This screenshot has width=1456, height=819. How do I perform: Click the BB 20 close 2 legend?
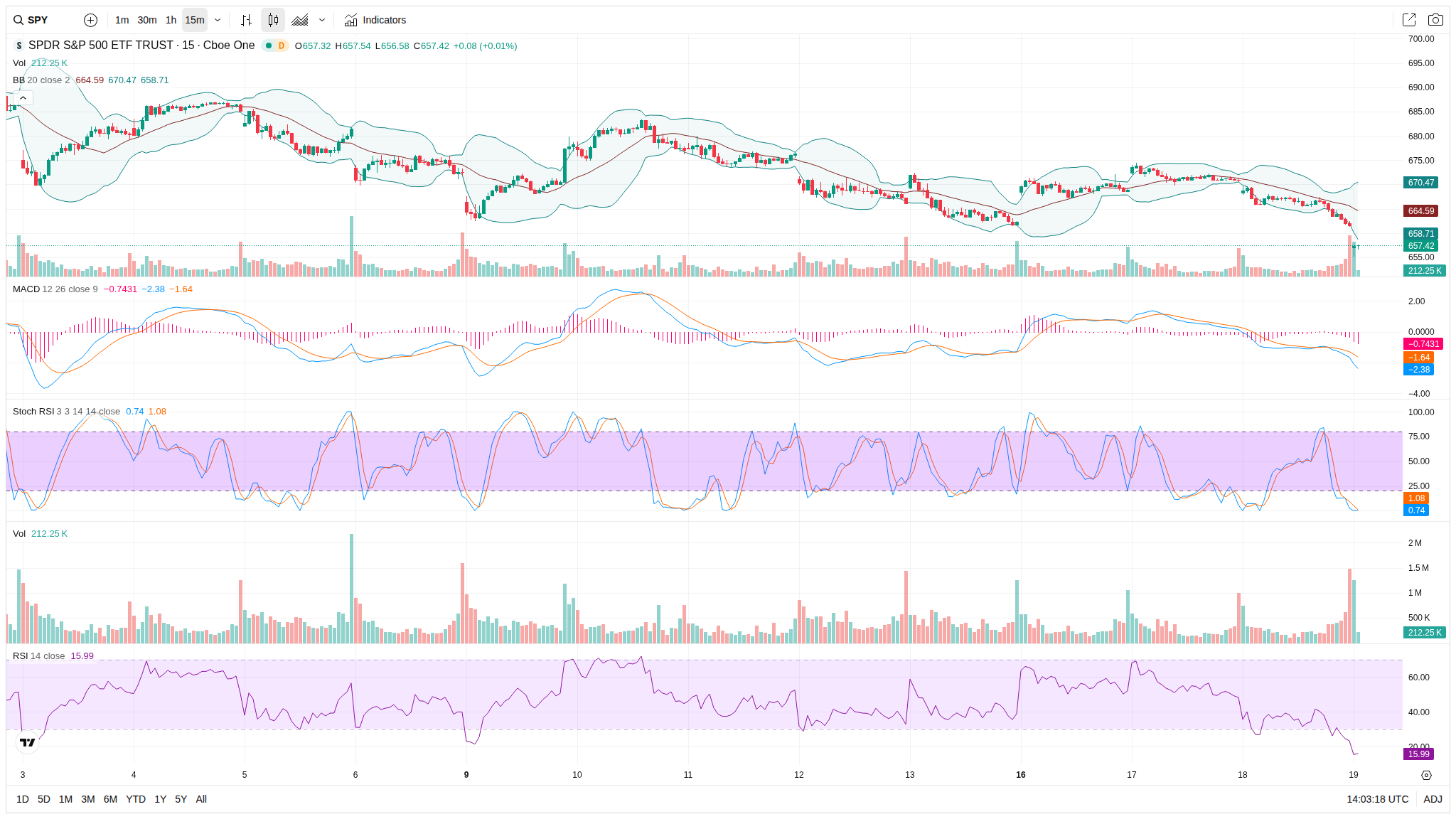(41, 80)
